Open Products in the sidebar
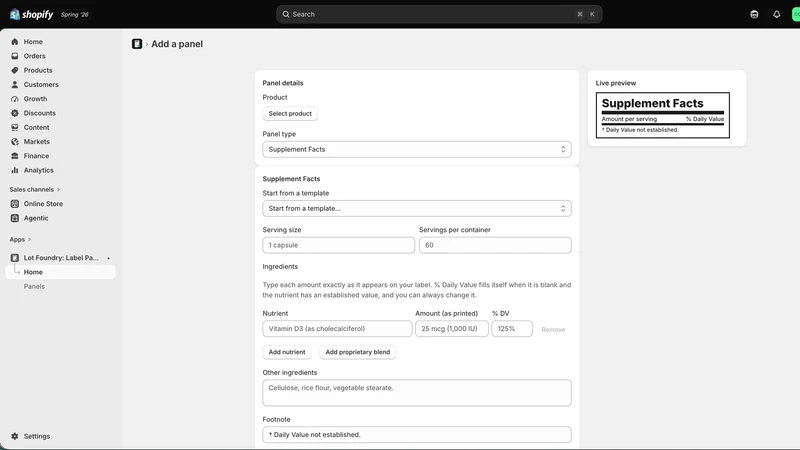Screen dimensions: 800x450 (38, 70)
